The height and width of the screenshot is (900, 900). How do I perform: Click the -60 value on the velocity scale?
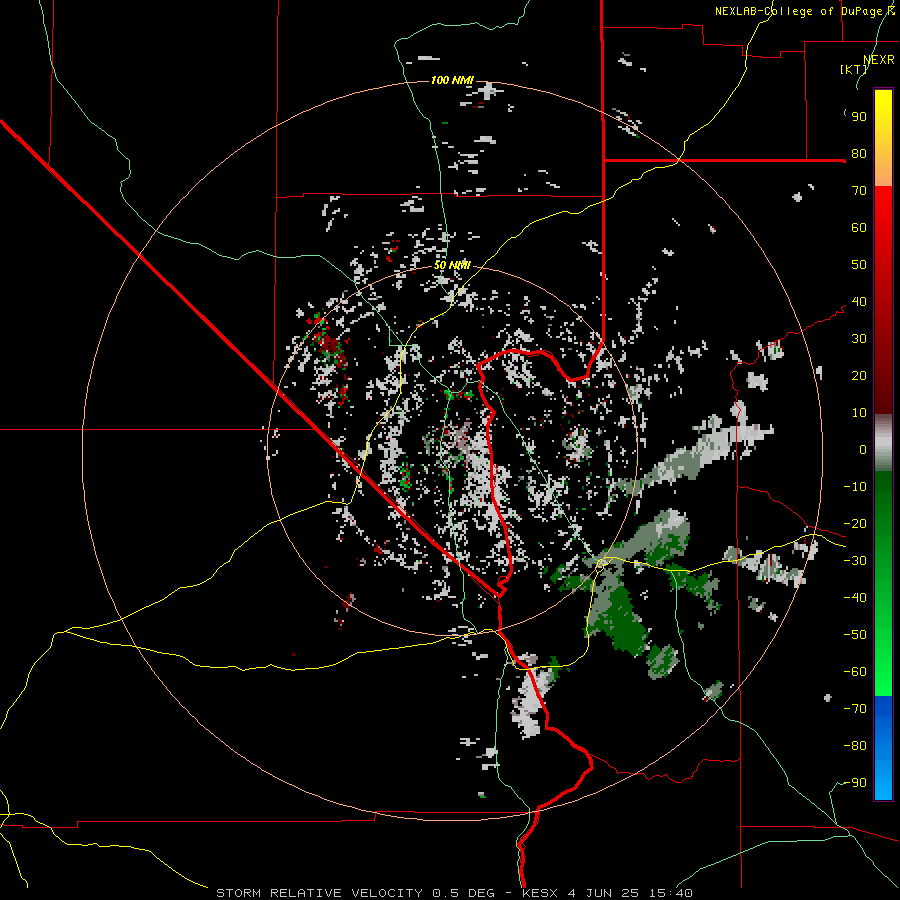click(x=855, y=672)
